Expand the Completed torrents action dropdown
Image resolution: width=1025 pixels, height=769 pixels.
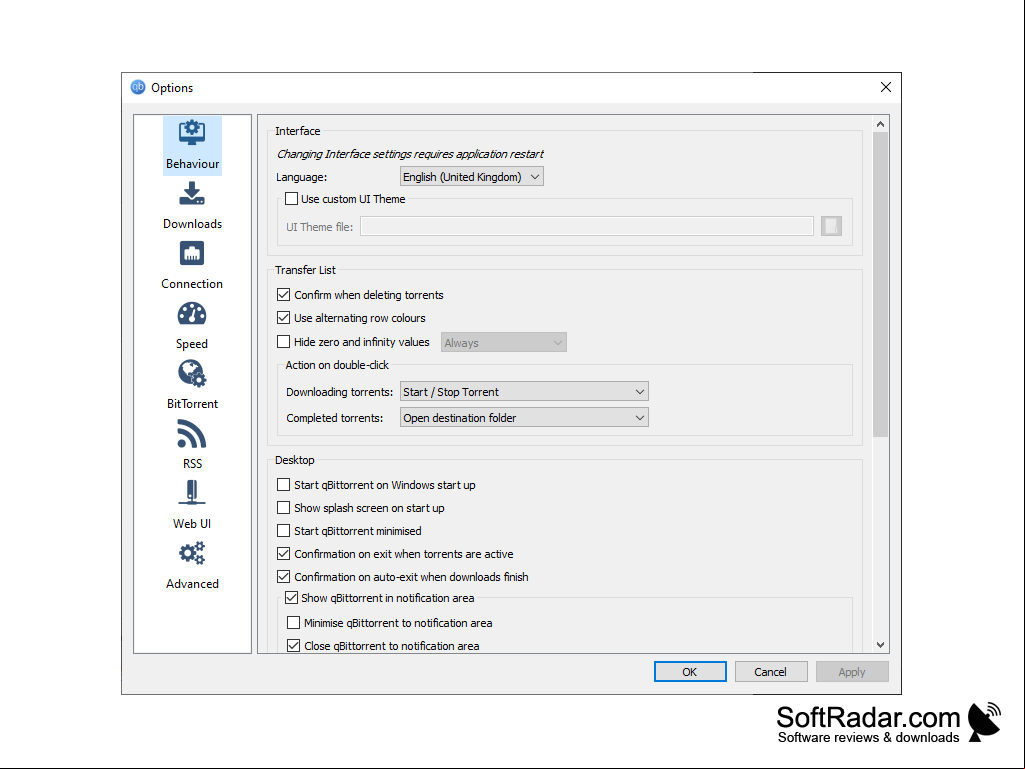pyautogui.click(x=524, y=418)
